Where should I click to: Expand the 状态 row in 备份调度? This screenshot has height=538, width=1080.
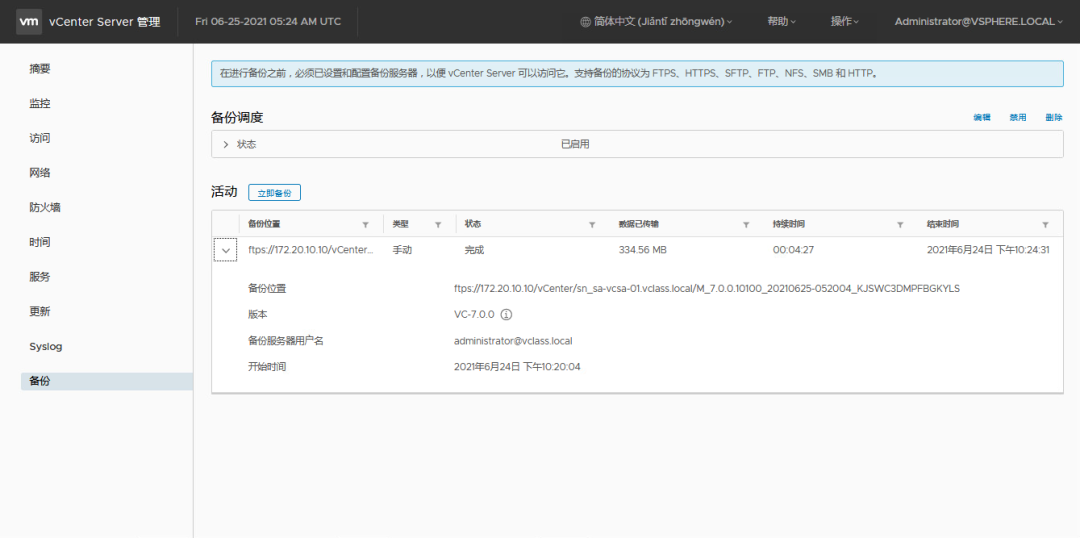[x=225, y=145]
